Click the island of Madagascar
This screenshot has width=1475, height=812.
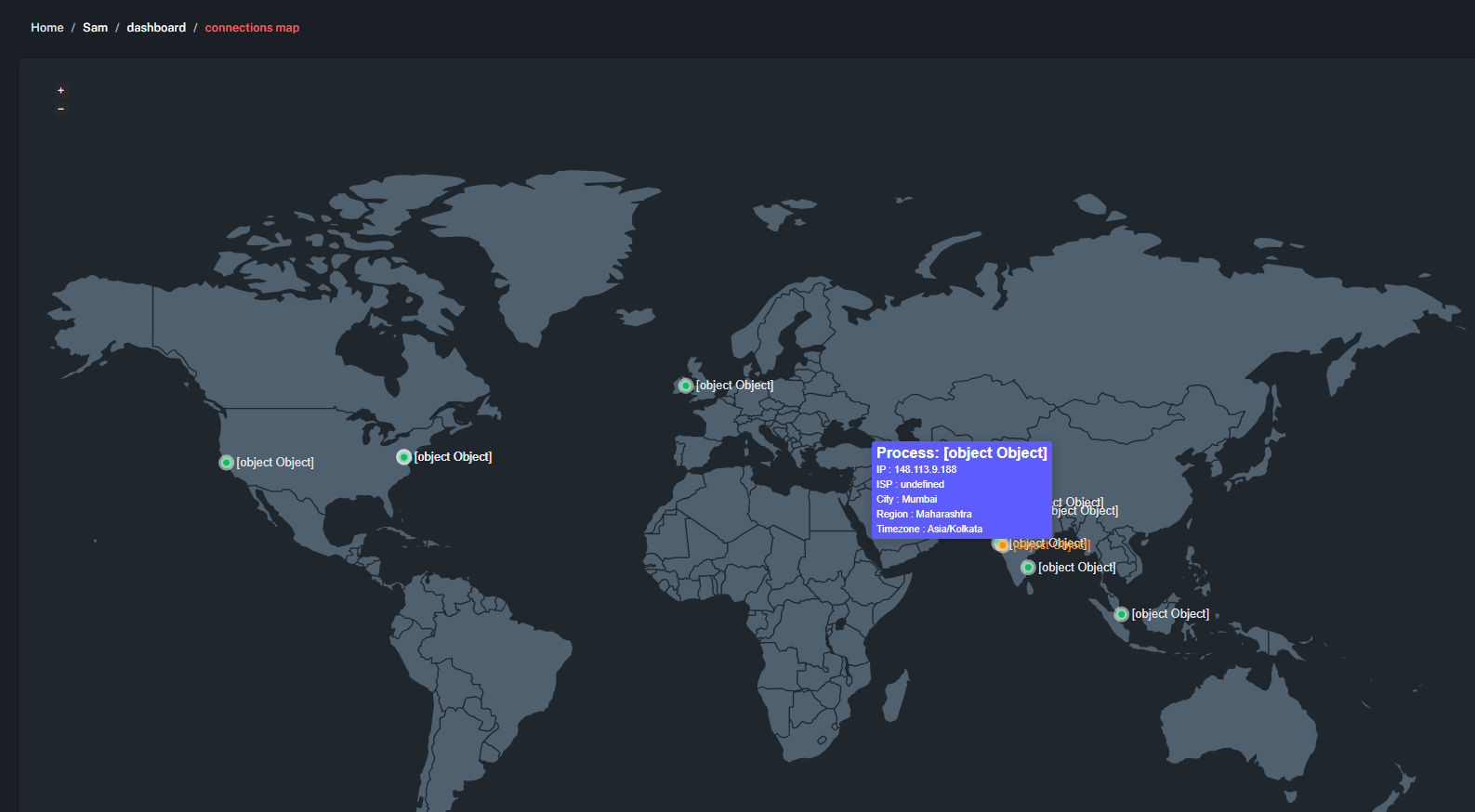[894, 697]
